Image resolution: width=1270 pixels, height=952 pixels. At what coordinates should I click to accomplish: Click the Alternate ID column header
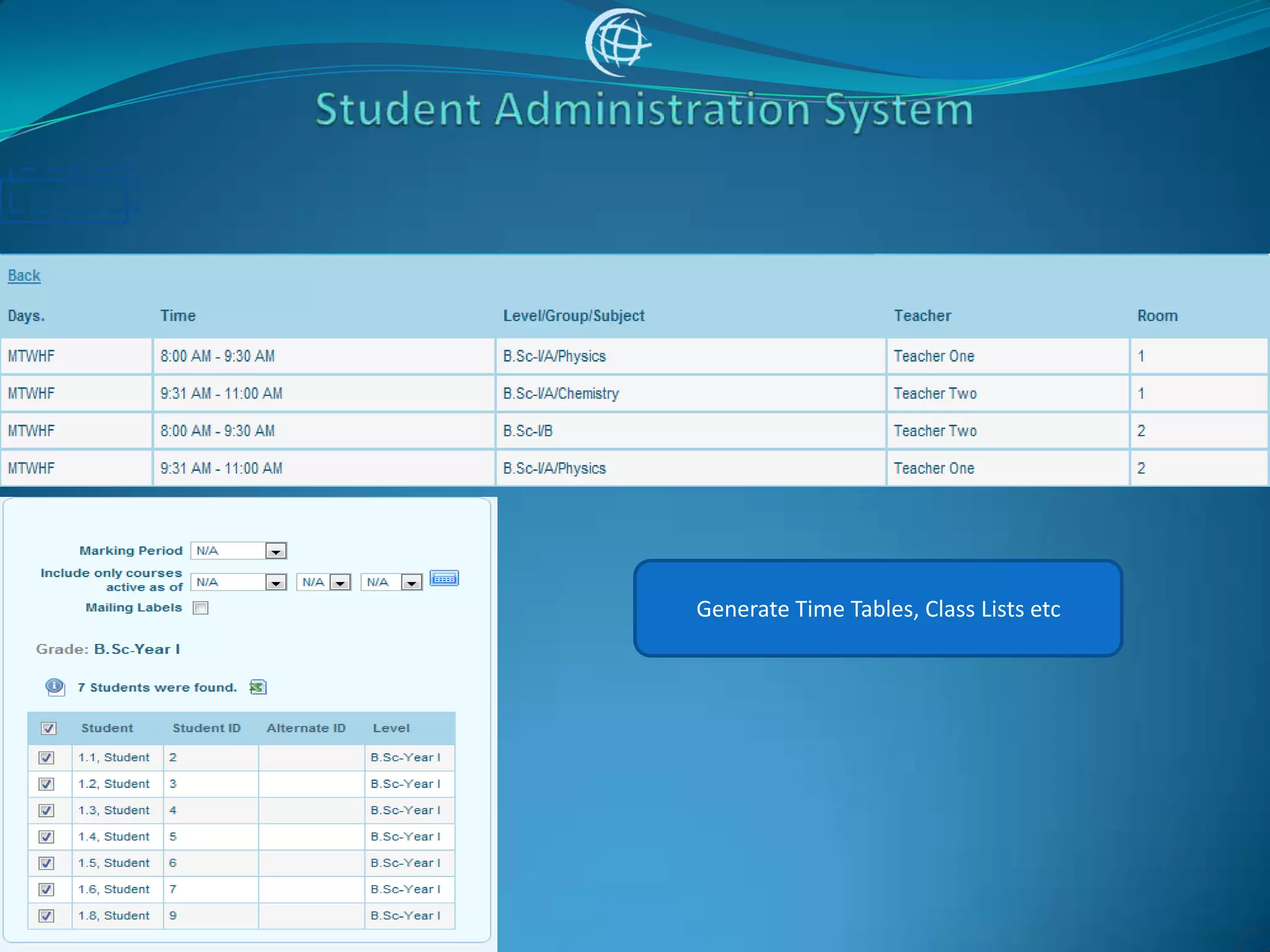point(306,728)
